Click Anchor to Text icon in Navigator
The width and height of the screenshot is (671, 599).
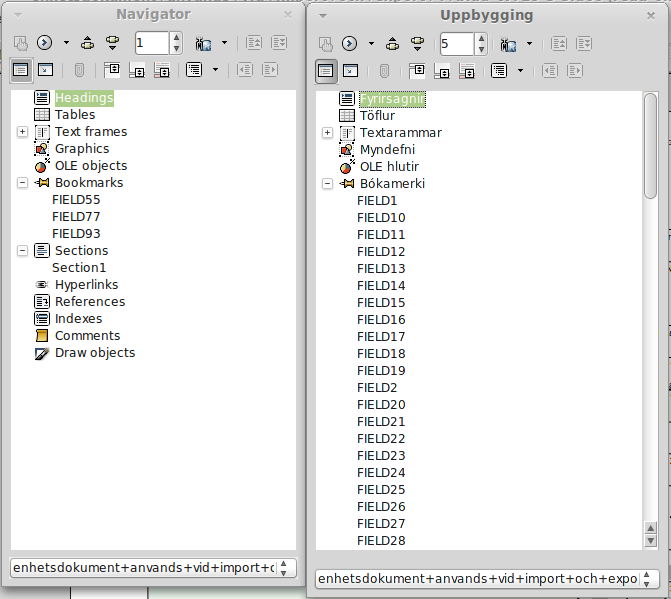click(162, 70)
